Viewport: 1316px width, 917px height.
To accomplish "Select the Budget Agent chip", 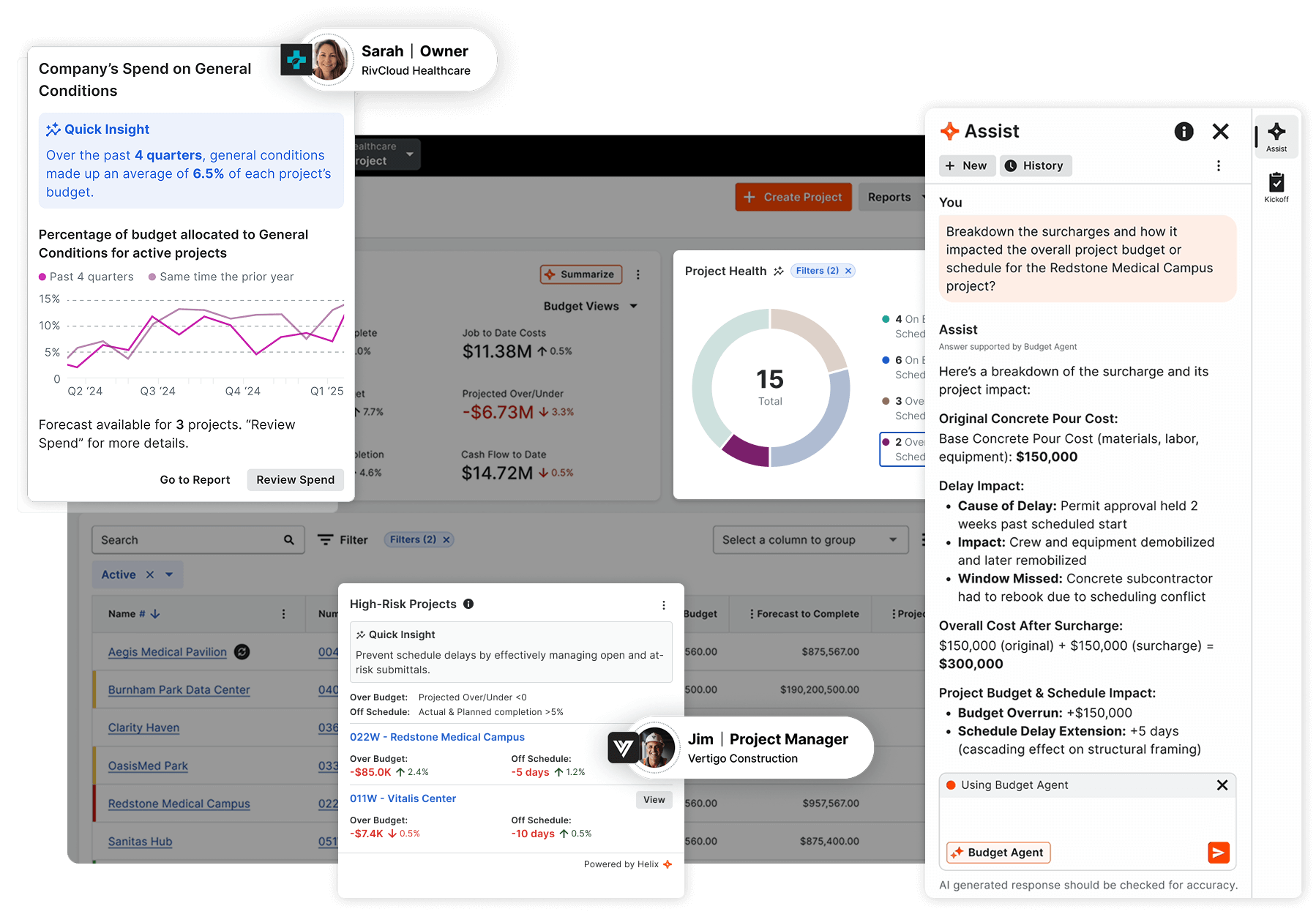I will [998, 853].
